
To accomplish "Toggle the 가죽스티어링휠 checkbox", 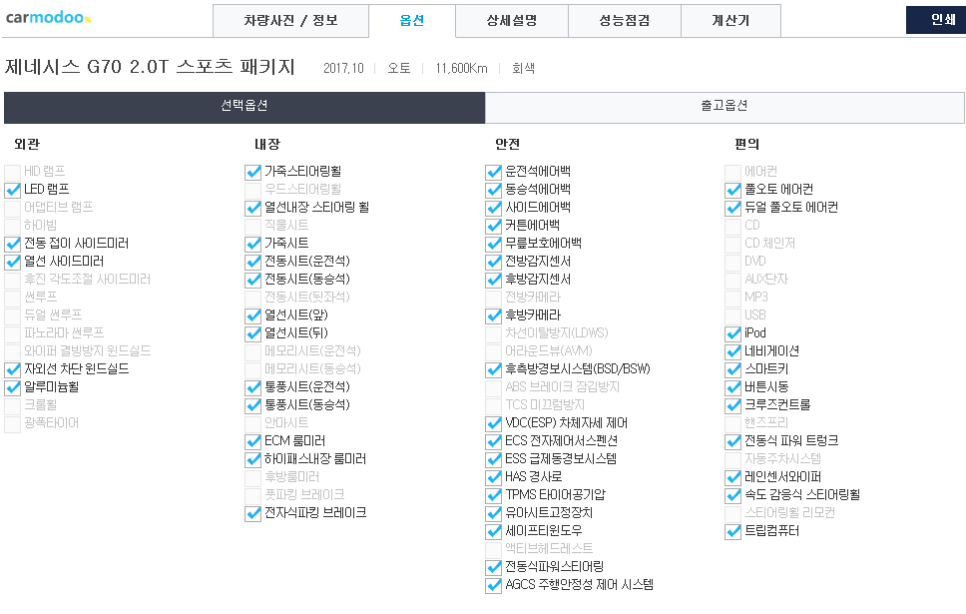I will 253,172.
